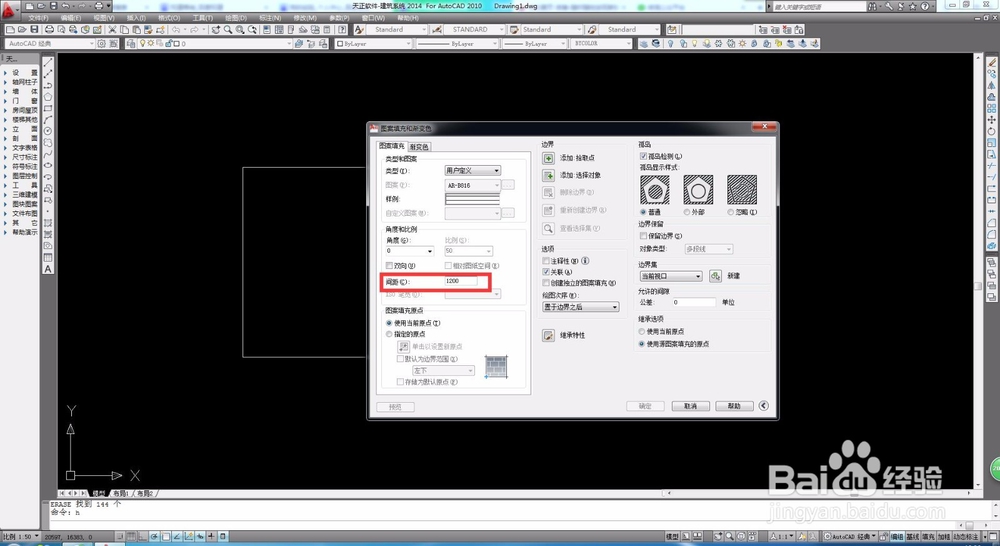This screenshot has width=1000, height=546.
Task: Enable the 保留边界 checkbox
Action: coord(643,236)
